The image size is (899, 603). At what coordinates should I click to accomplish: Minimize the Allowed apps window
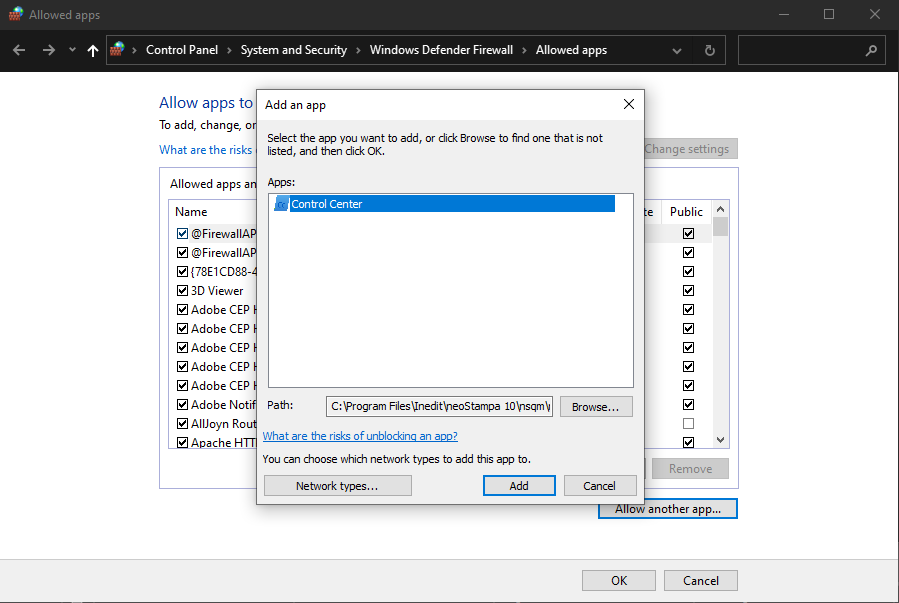pos(784,14)
